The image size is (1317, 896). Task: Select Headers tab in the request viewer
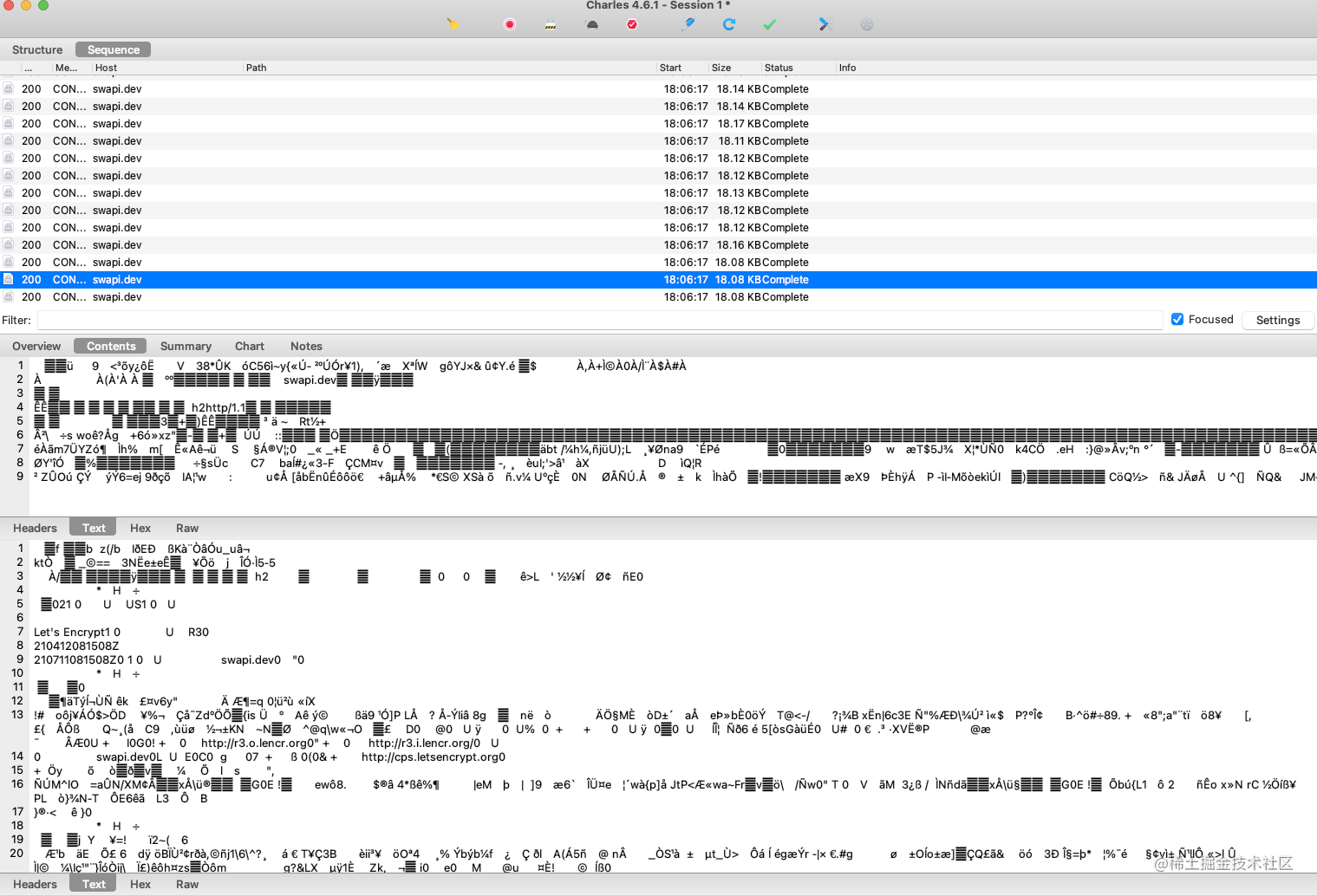pos(35,528)
